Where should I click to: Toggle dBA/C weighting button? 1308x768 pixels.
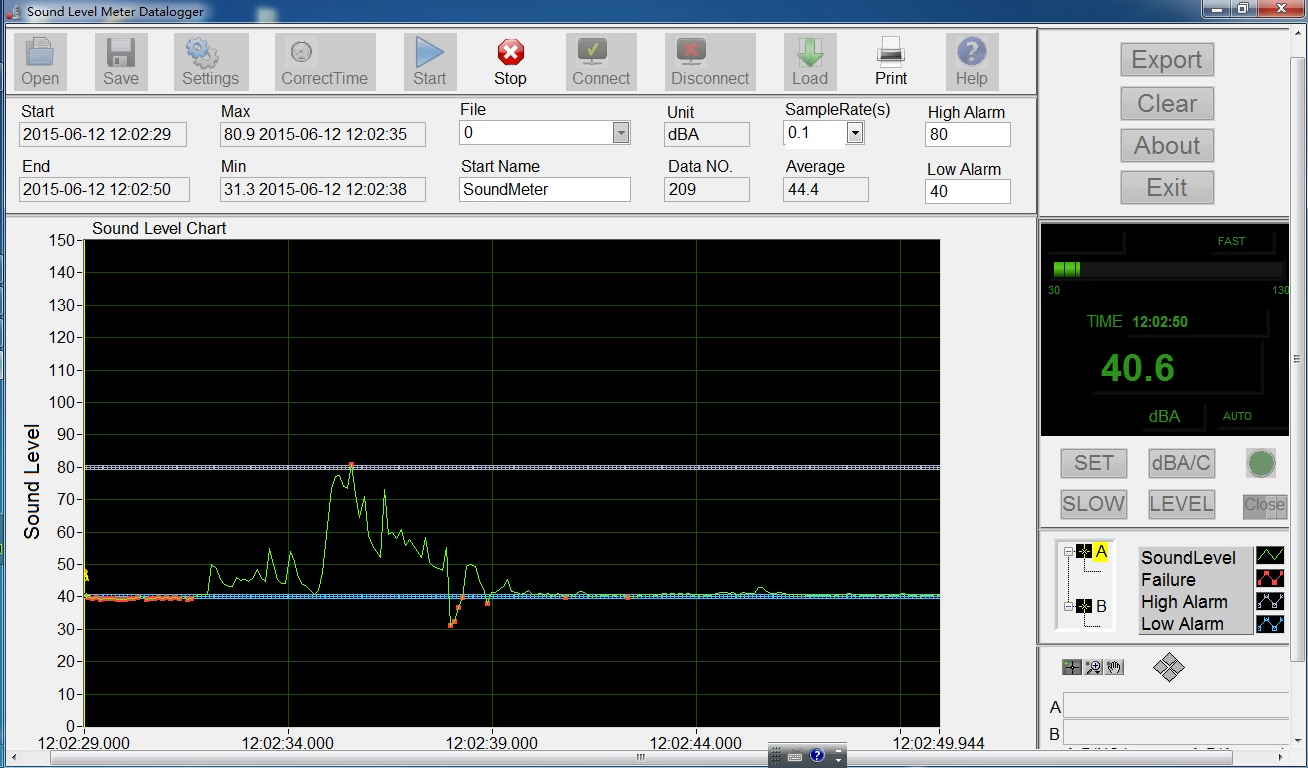(1181, 463)
